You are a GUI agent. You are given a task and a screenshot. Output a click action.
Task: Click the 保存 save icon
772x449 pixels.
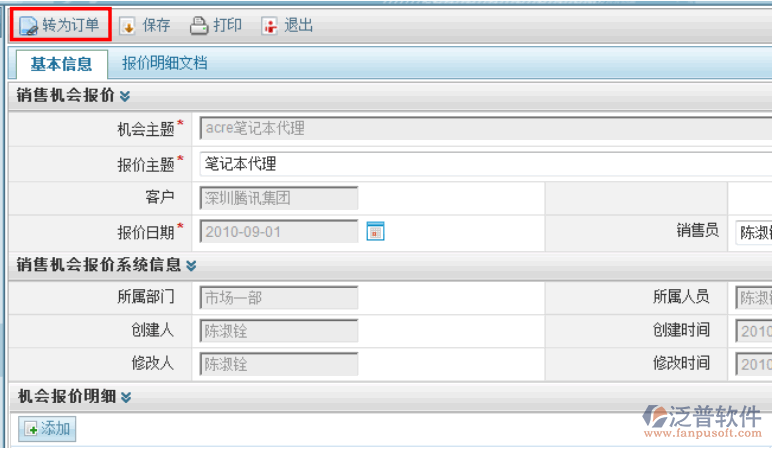(x=128, y=26)
